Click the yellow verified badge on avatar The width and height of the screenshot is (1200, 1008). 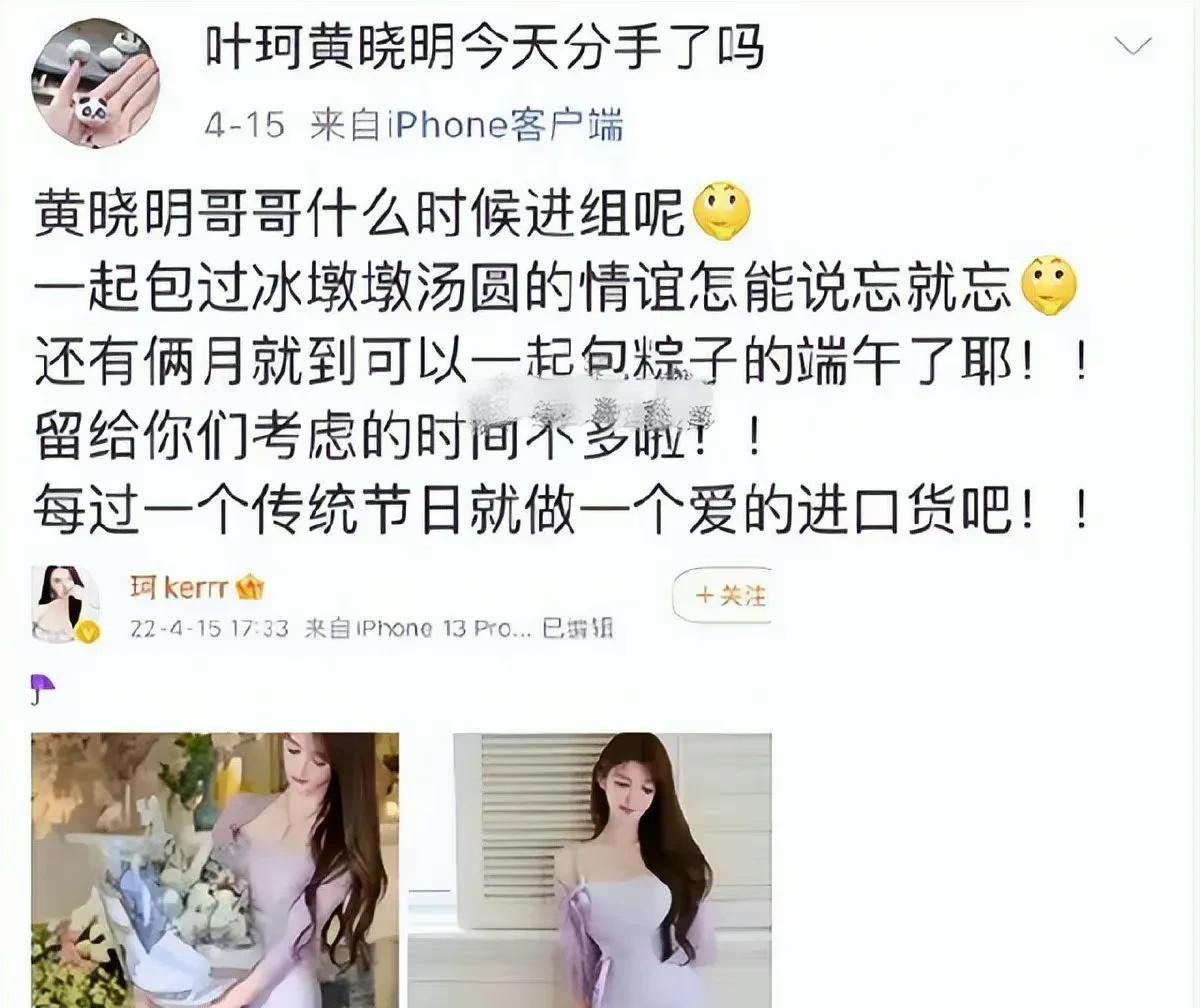tap(88, 632)
